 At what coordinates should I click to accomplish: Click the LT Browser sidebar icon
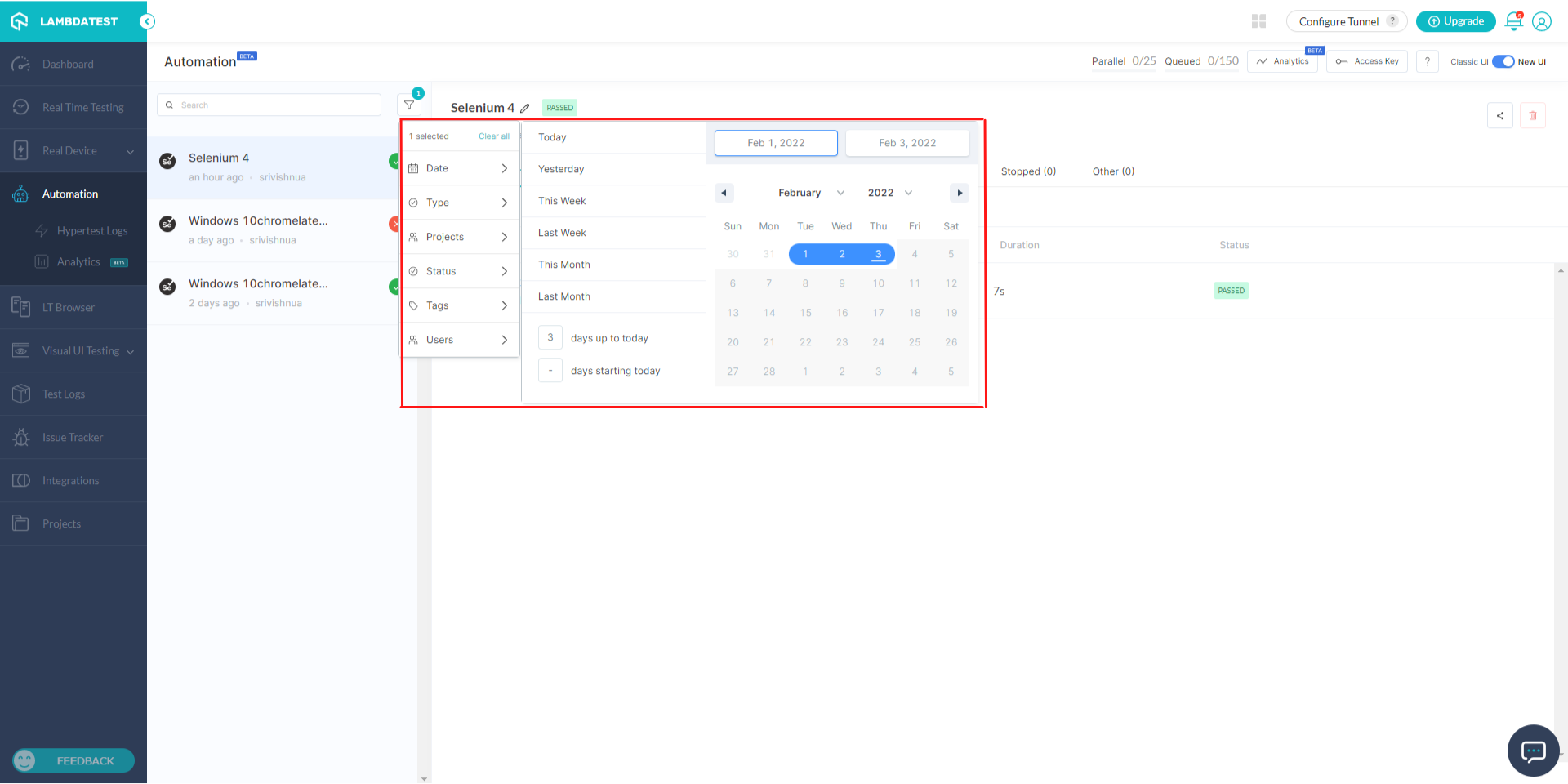(21, 307)
